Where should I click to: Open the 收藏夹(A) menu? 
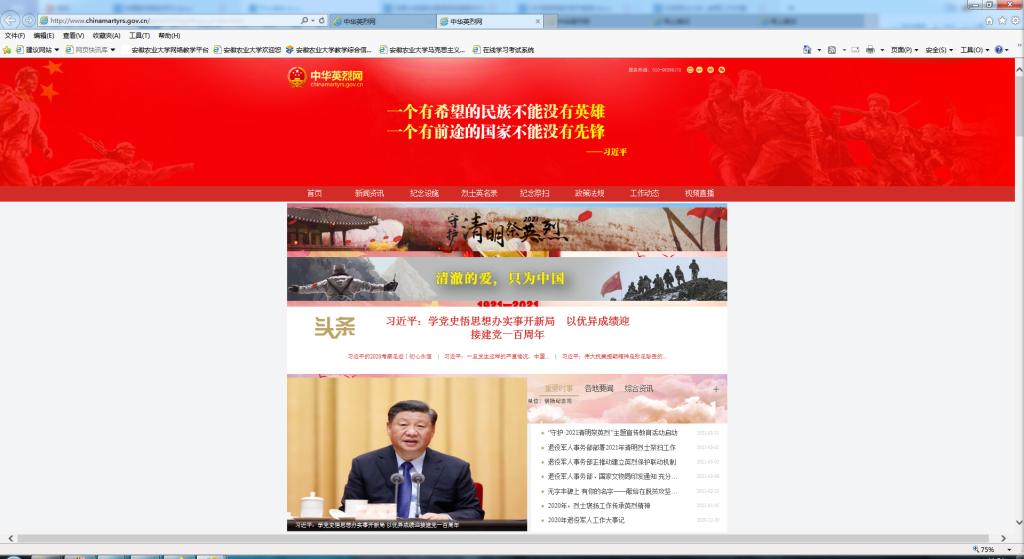(106, 35)
